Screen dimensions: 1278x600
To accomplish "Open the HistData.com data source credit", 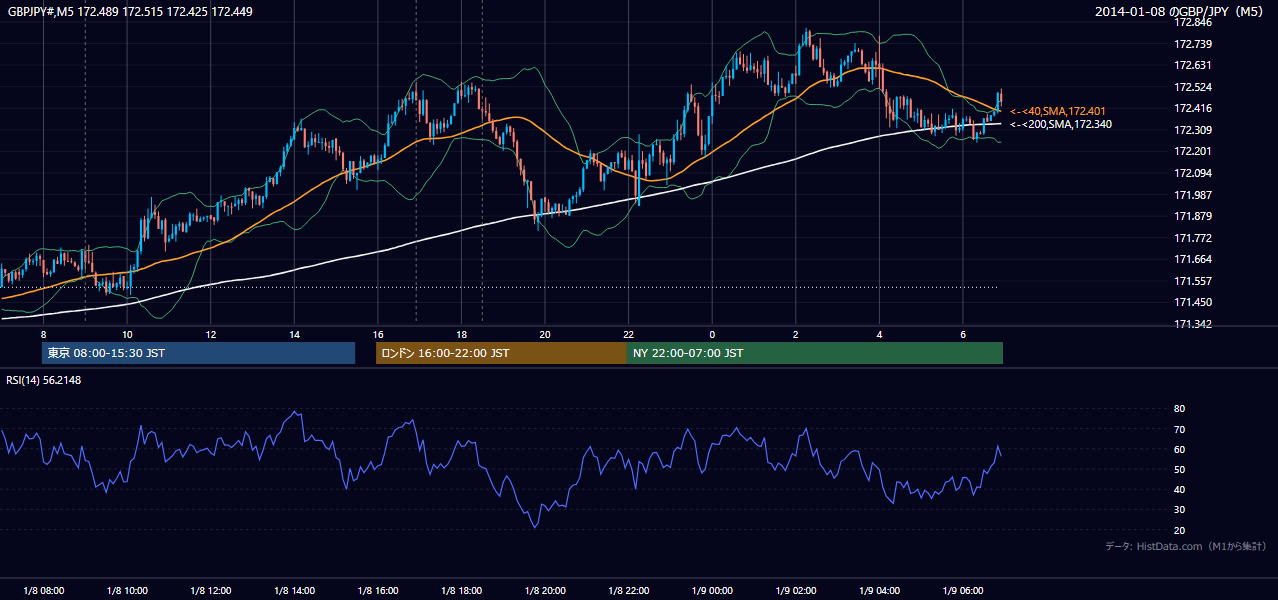I will tap(1185, 546).
